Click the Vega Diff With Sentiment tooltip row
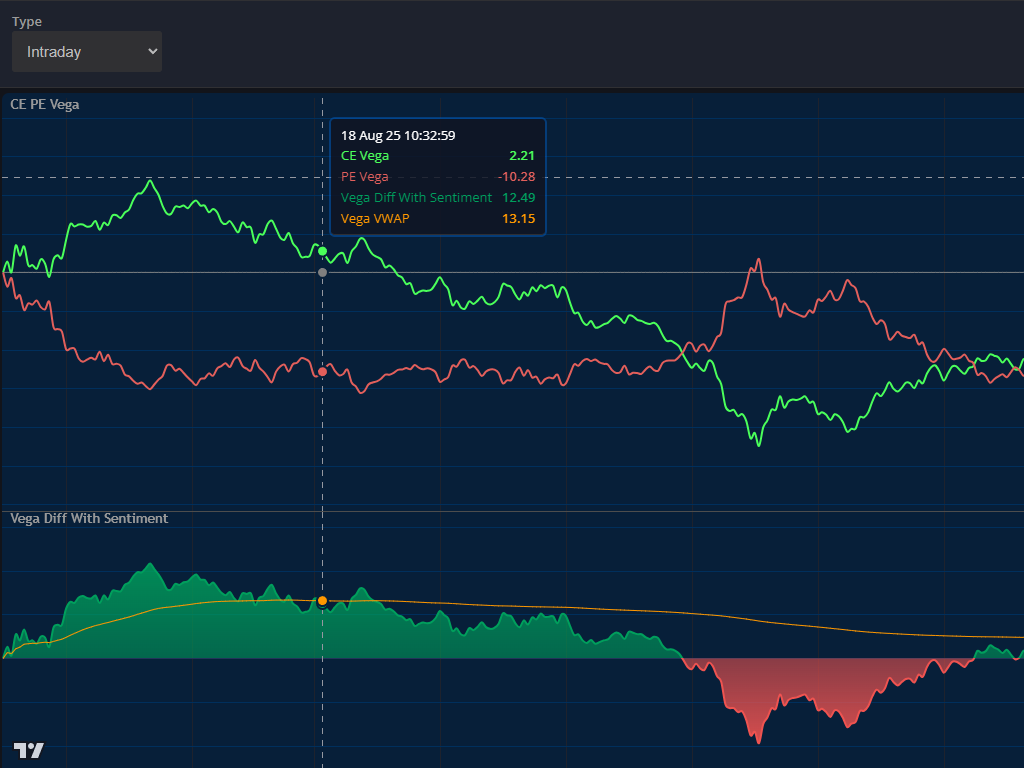 click(x=438, y=198)
